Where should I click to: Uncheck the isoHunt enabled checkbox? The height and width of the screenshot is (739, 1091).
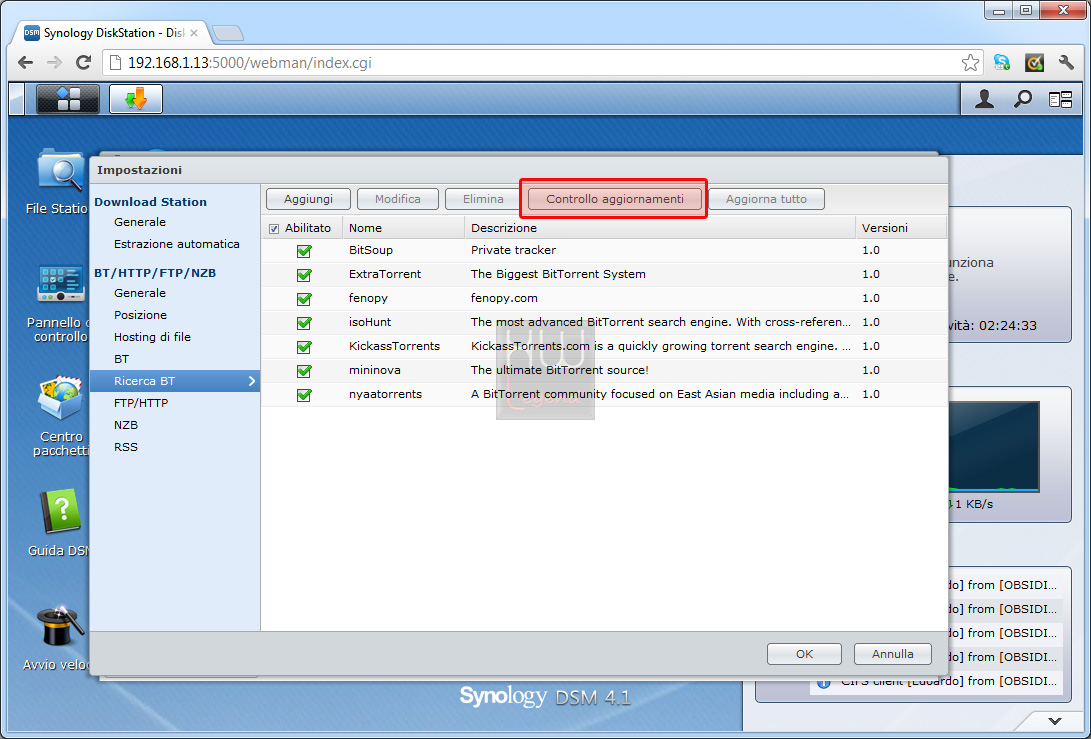pos(304,323)
